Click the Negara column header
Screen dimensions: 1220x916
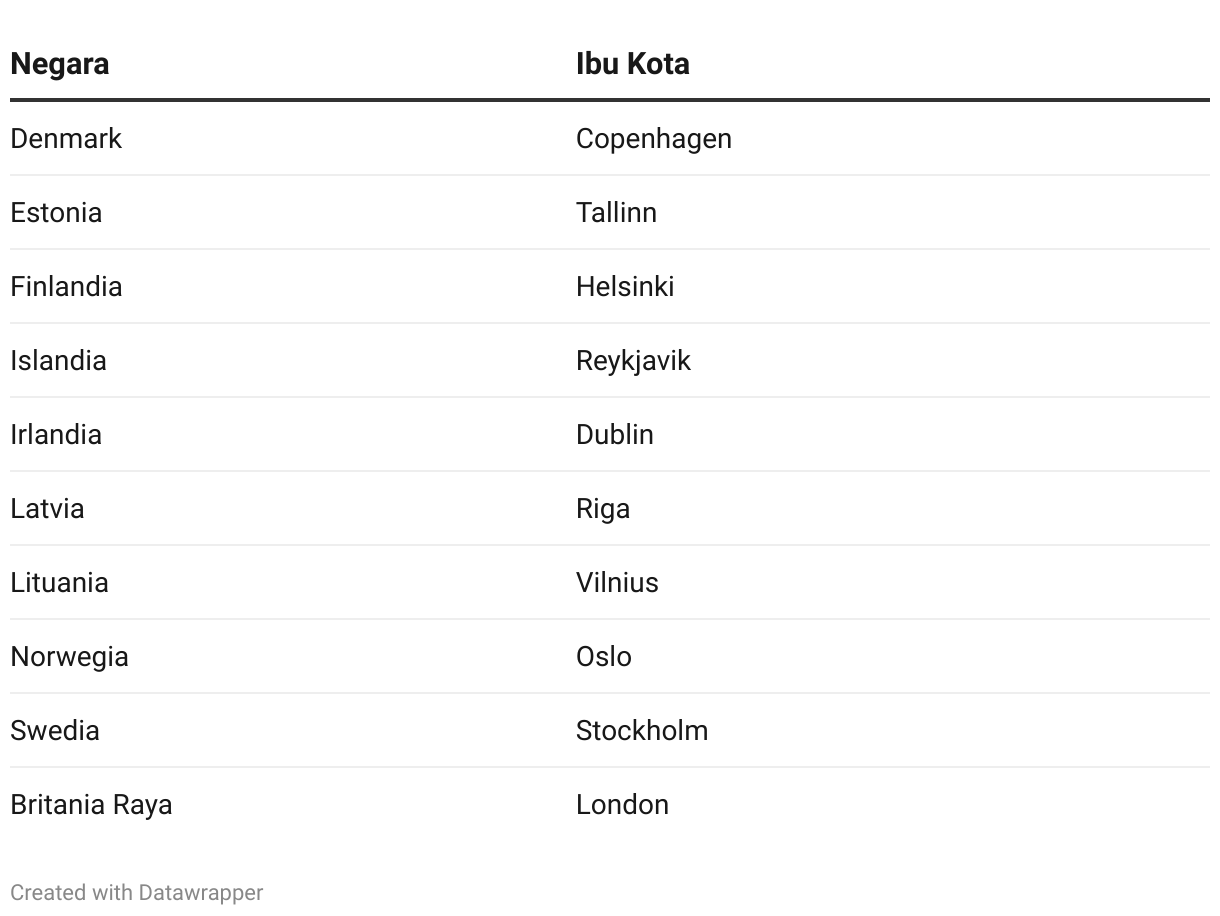point(60,64)
